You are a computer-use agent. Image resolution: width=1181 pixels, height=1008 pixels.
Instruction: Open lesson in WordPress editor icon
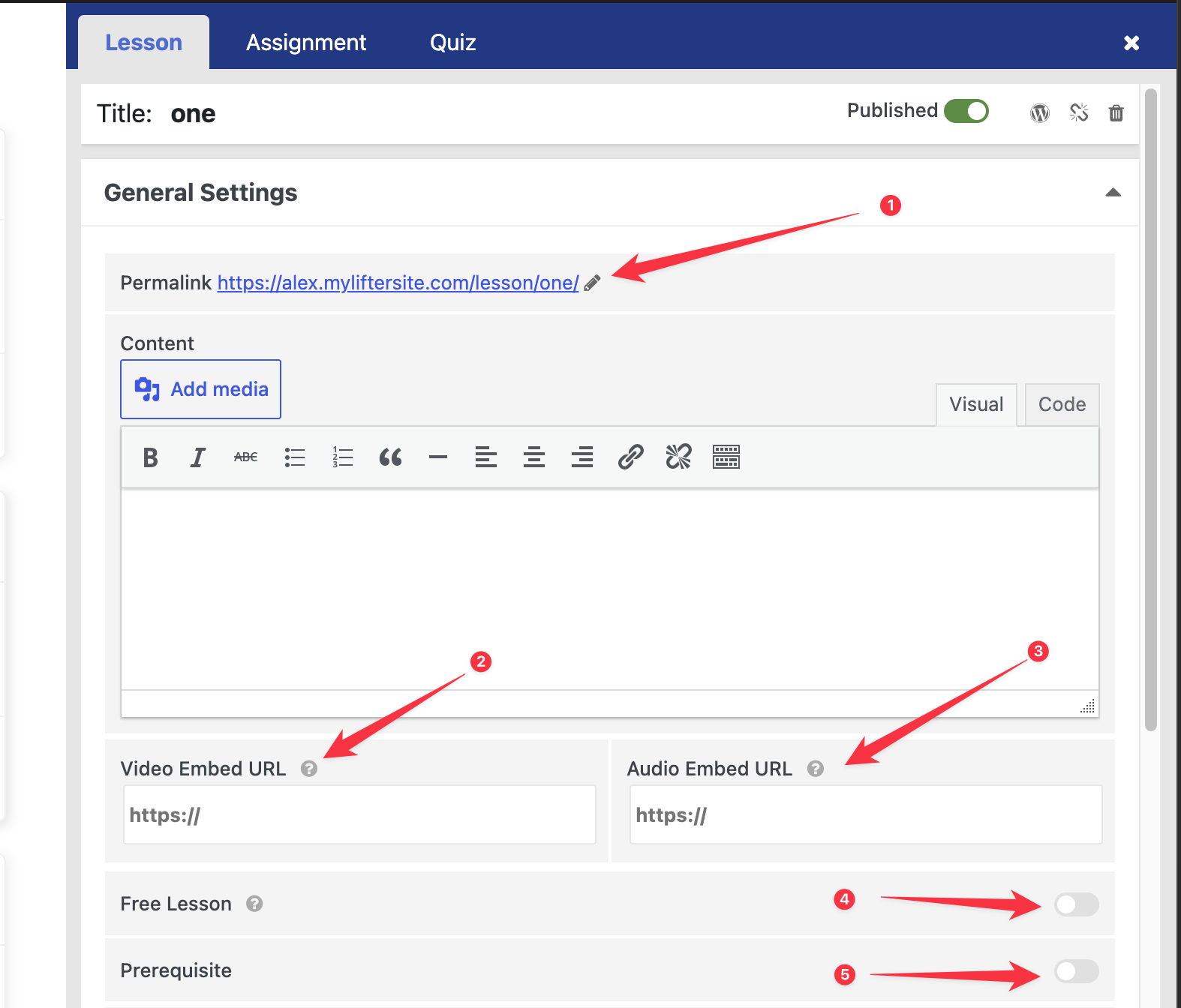tap(1040, 113)
